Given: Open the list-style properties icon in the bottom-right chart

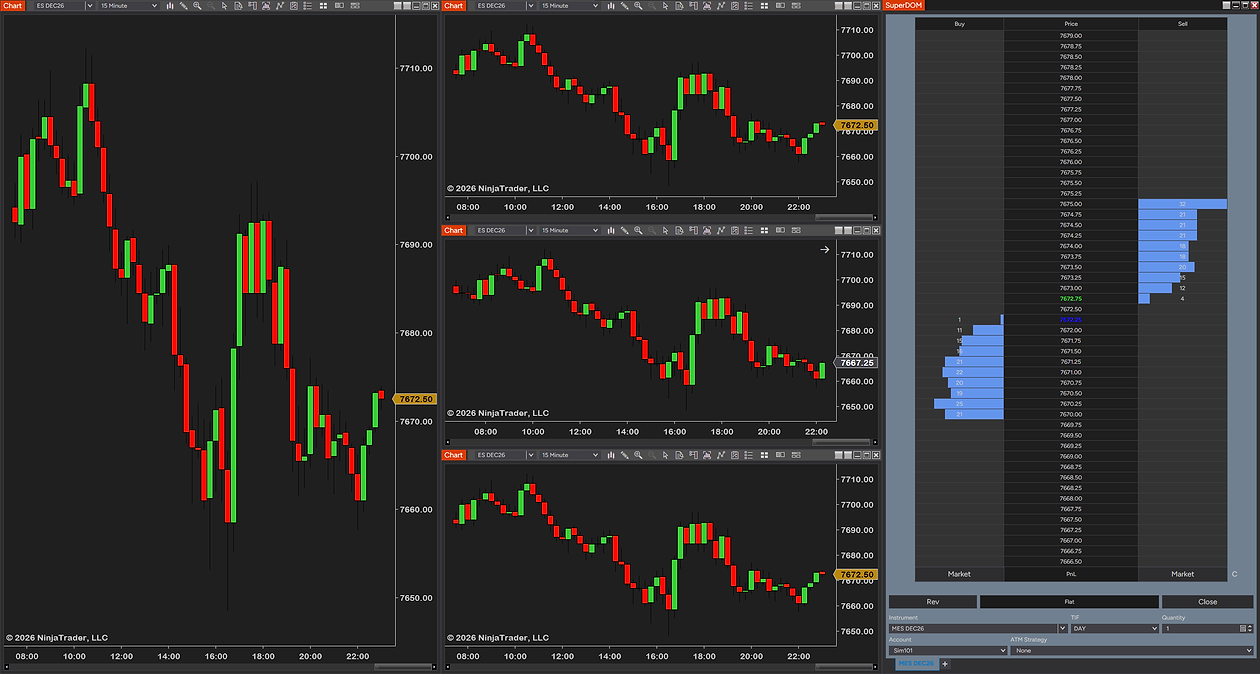Looking at the screenshot, I should tap(747, 455).
